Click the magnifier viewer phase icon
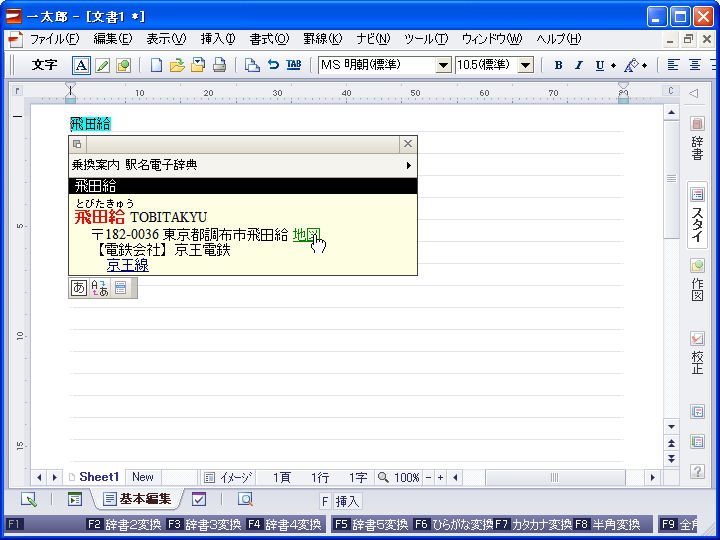720x540 pixels. [245, 499]
